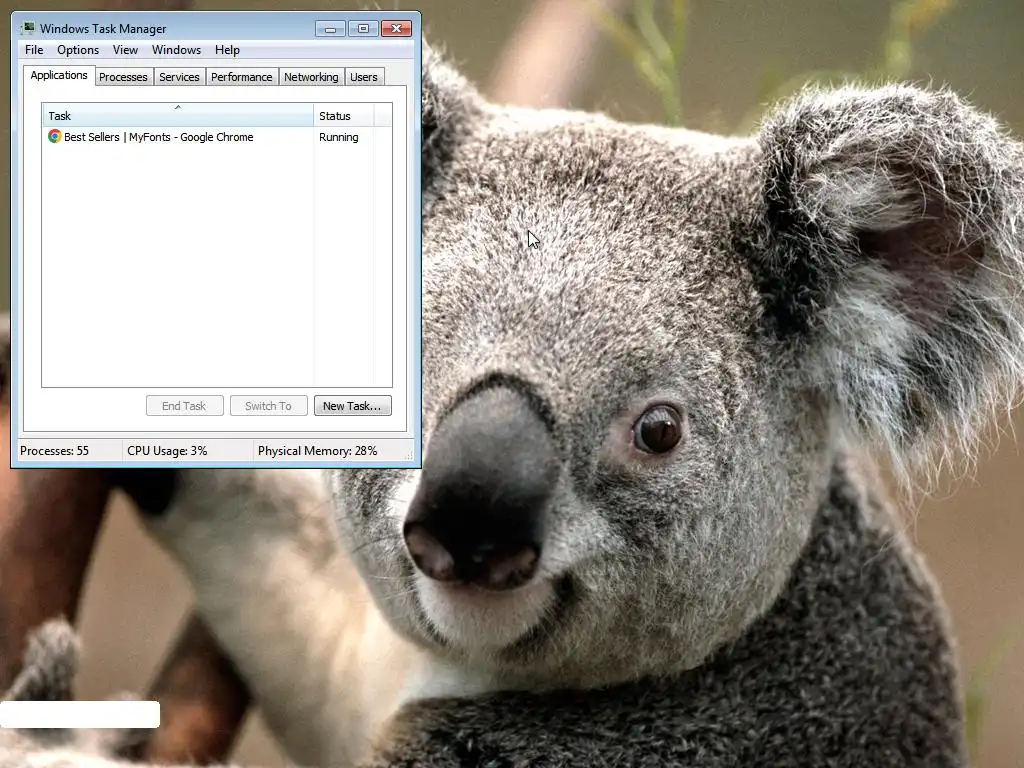Open the File menu
The height and width of the screenshot is (768, 1024).
[34, 50]
